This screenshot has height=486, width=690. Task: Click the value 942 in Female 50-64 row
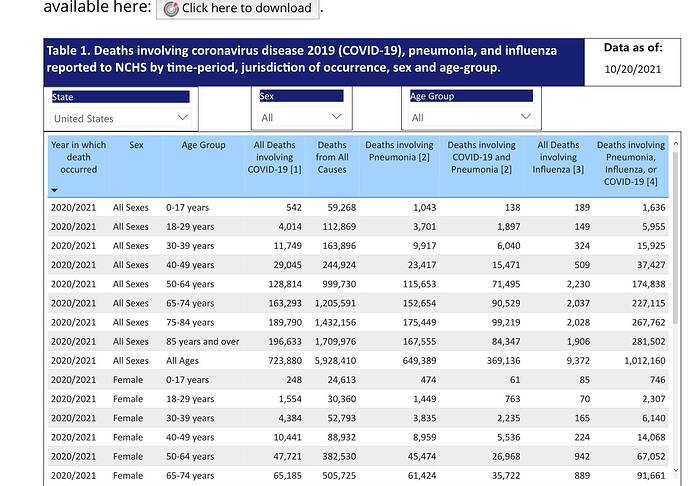582,457
